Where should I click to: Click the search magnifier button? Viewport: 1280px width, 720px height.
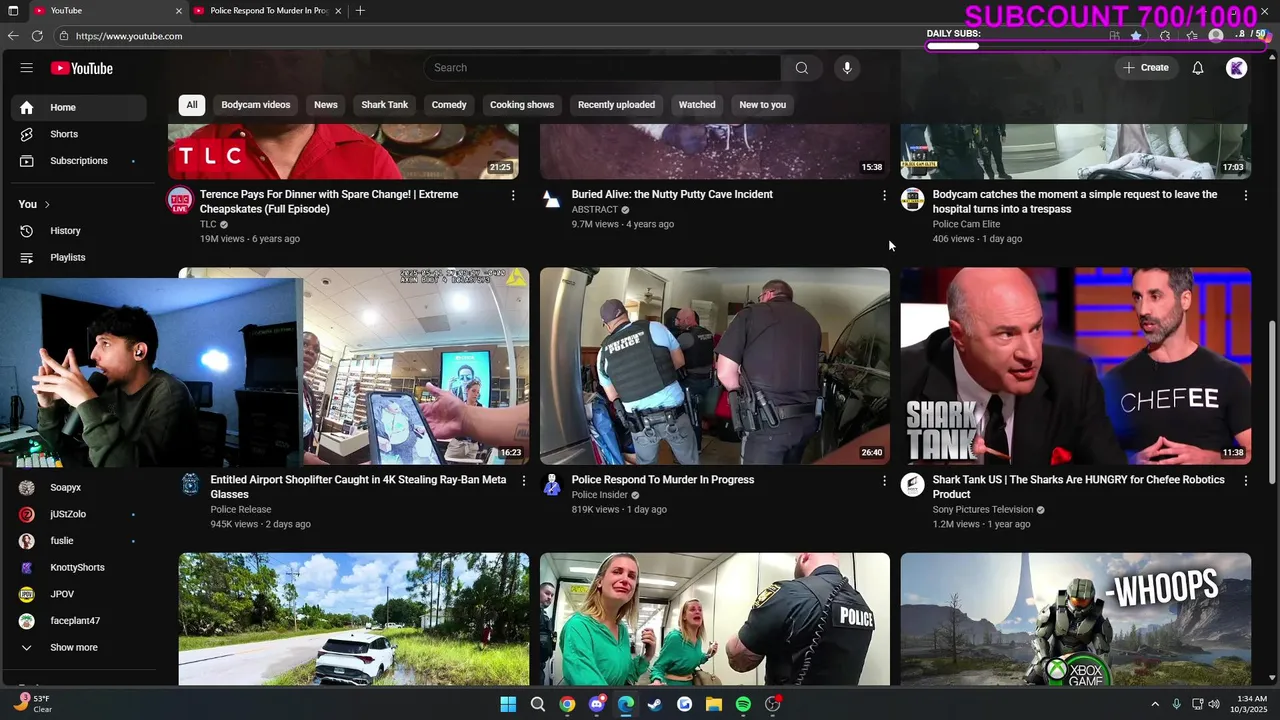(801, 68)
